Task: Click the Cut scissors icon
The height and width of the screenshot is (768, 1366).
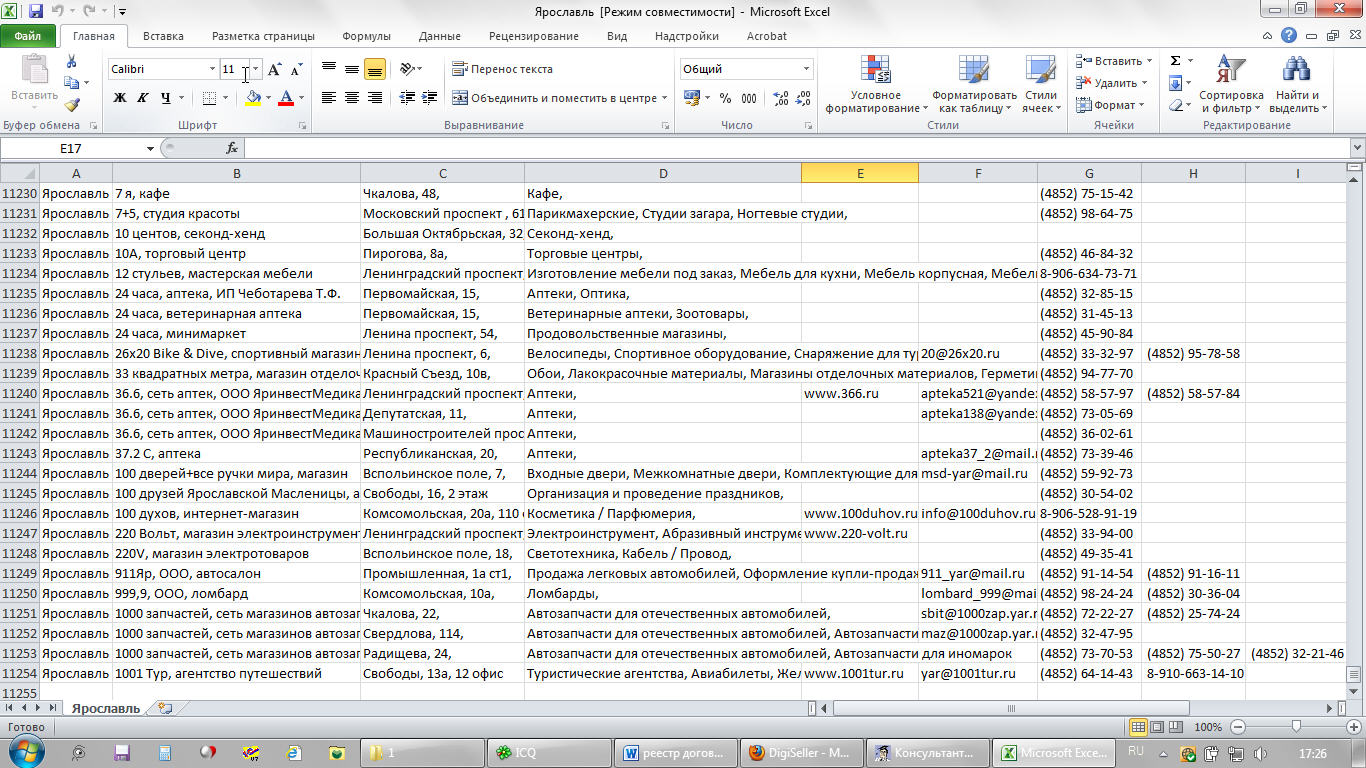Action: (72, 63)
